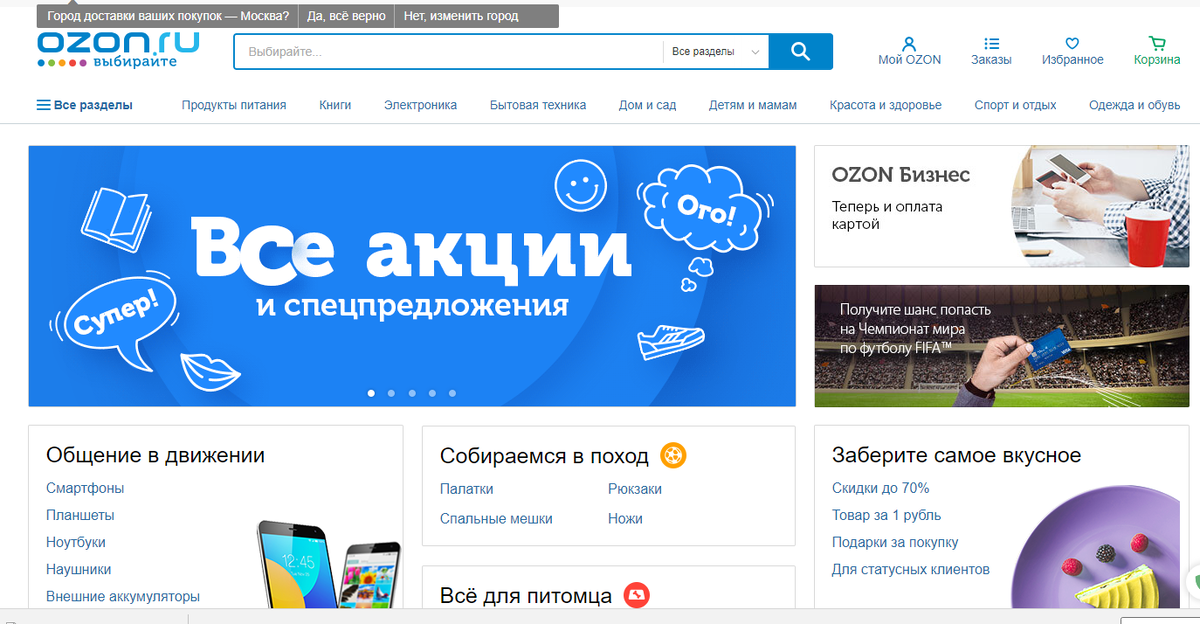Open Одежда и обувь category
Screen dimensions: 1200x624
click(x=1135, y=105)
